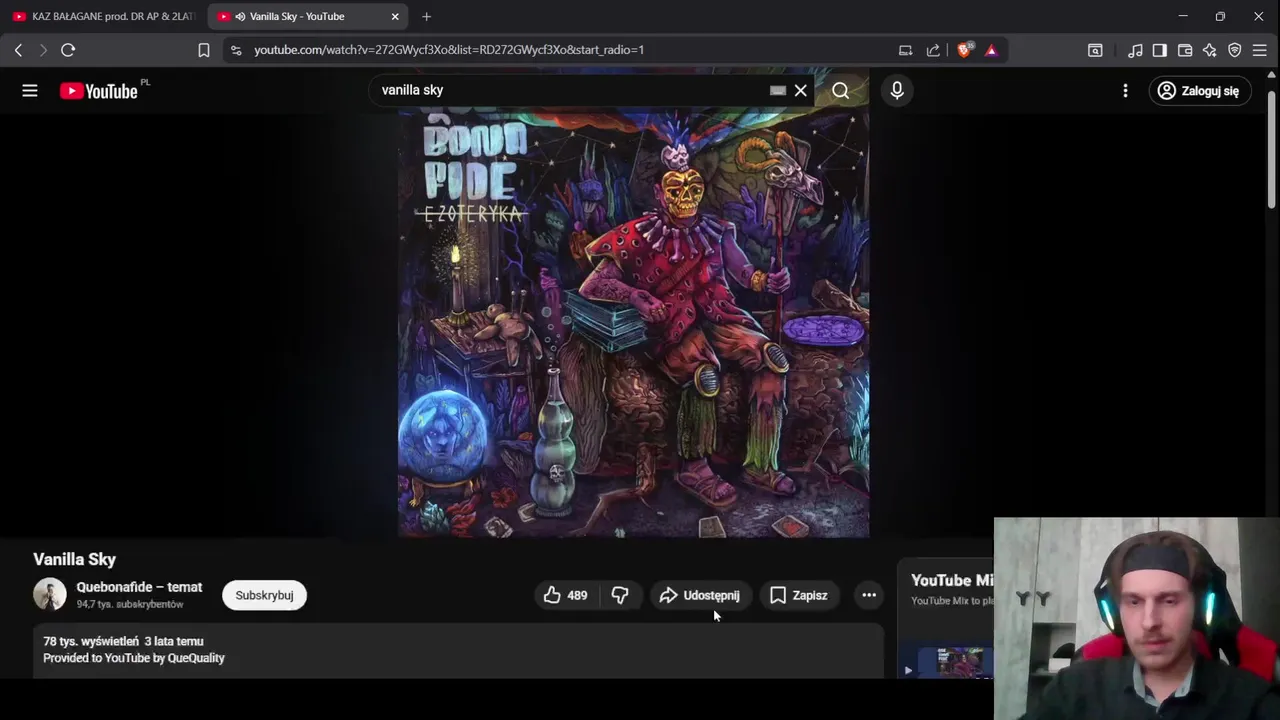Click the magnifier search button

[841, 91]
